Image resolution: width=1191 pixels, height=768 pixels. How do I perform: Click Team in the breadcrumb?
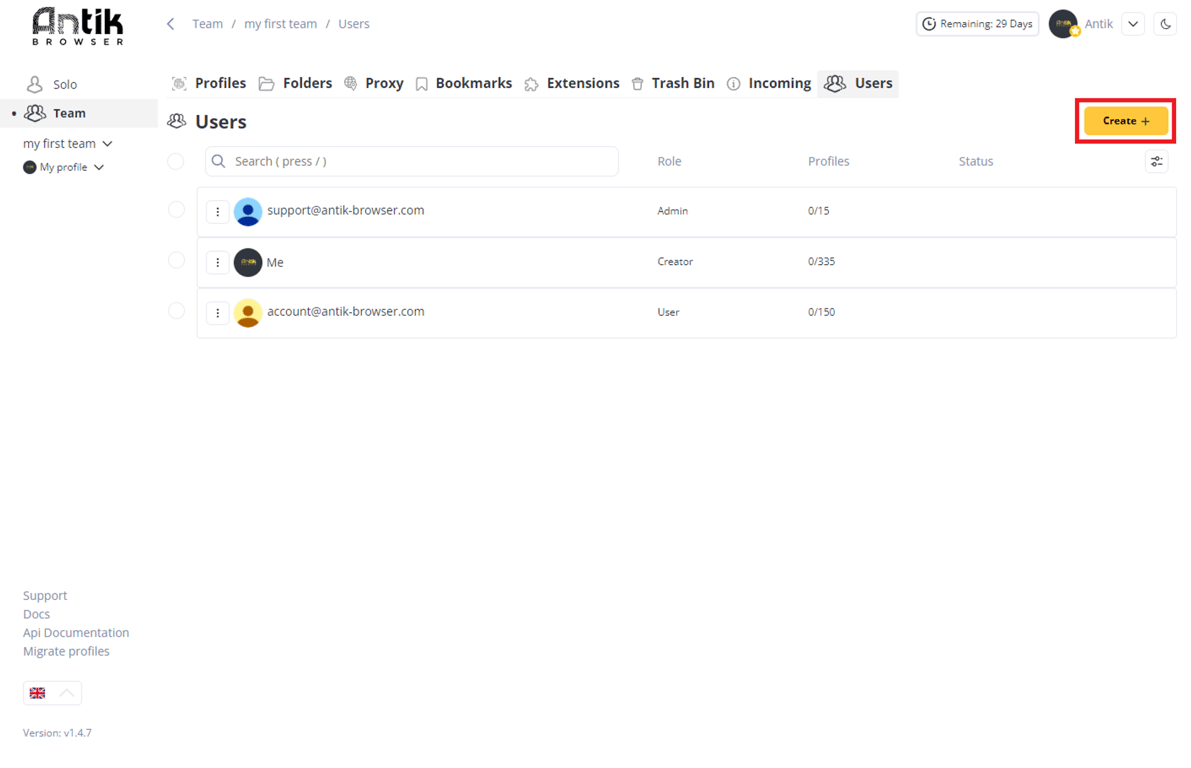coord(207,24)
